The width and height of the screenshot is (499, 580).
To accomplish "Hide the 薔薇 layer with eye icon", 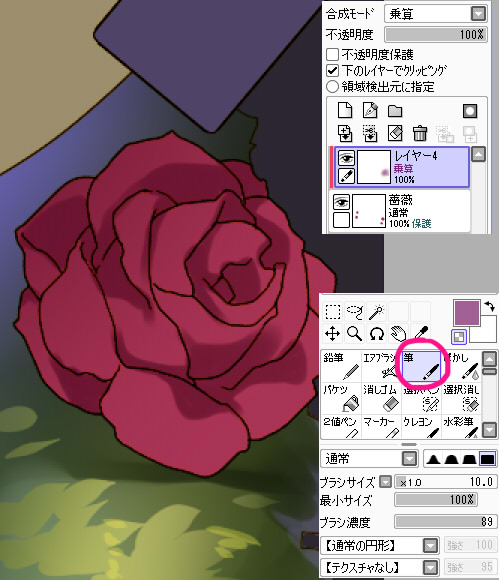I will pyautogui.click(x=341, y=202).
